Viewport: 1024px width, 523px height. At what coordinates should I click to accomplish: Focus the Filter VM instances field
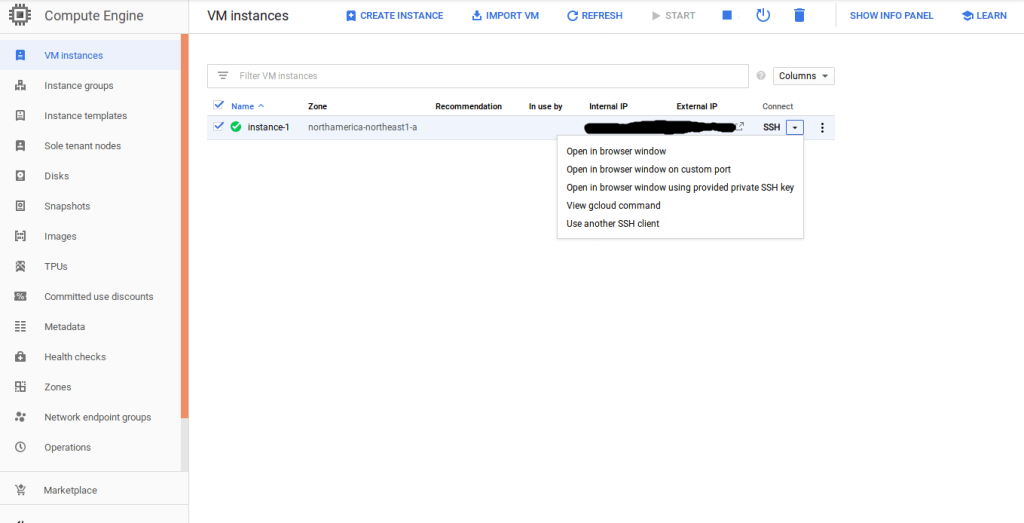pos(488,76)
